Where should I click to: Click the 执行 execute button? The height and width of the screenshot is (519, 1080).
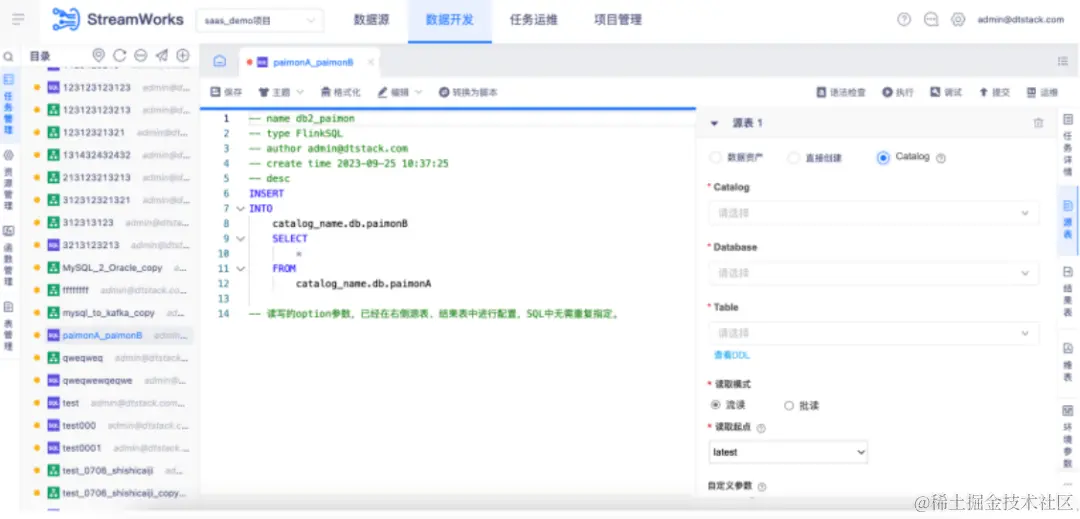click(898, 92)
